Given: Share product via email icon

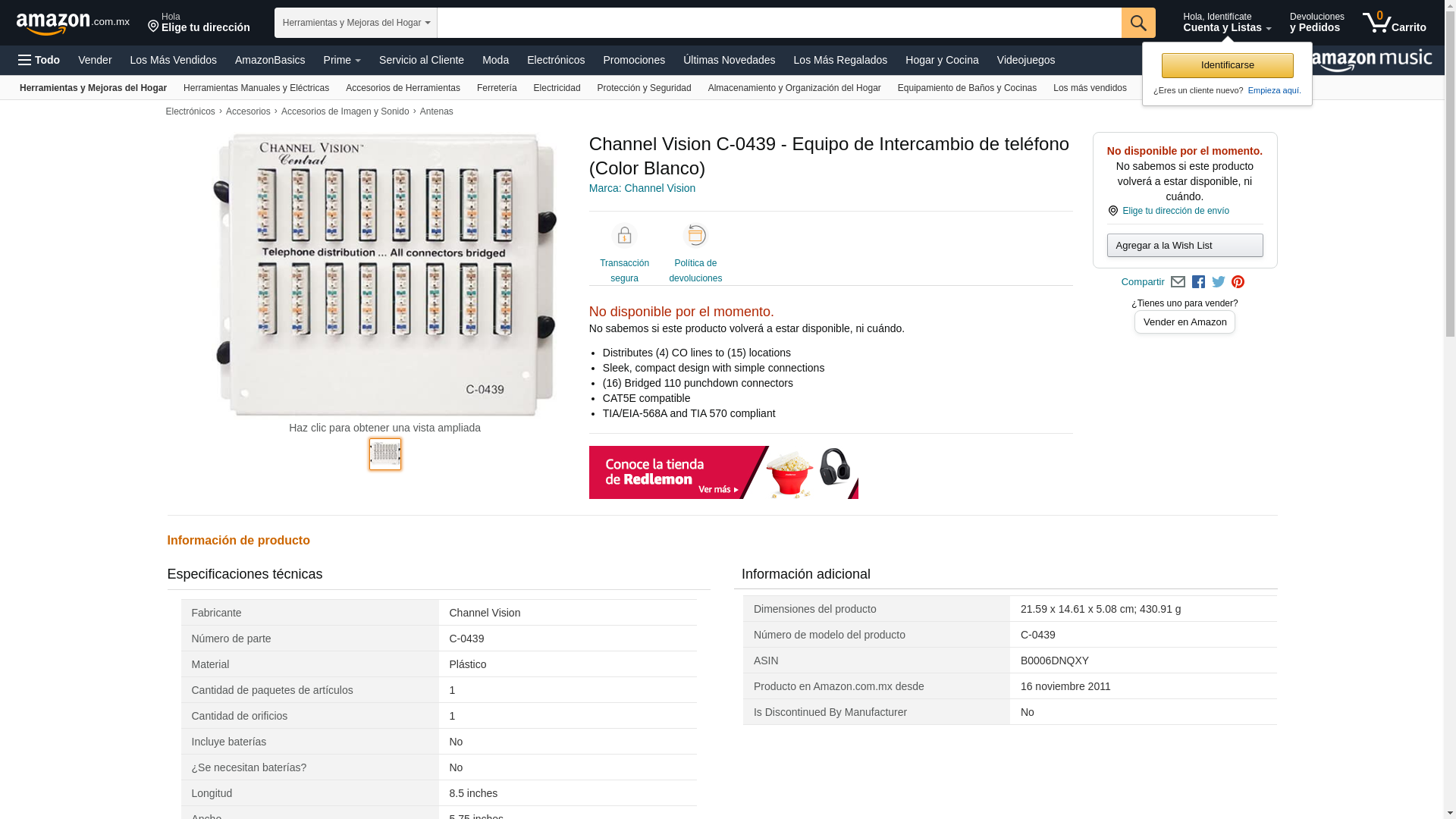Looking at the screenshot, I should [x=1178, y=282].
